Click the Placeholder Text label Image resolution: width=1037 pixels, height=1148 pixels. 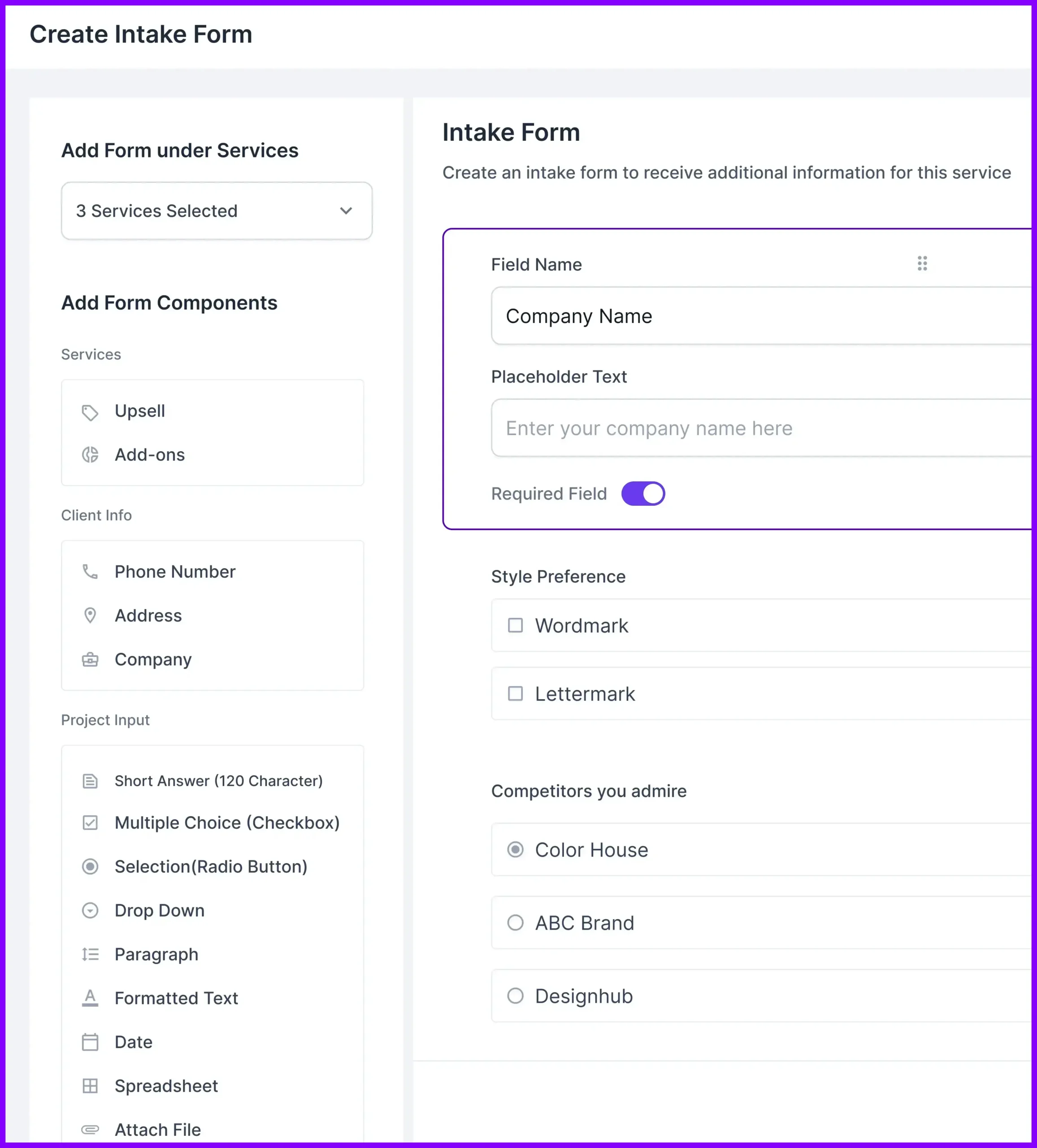(559, 377)
